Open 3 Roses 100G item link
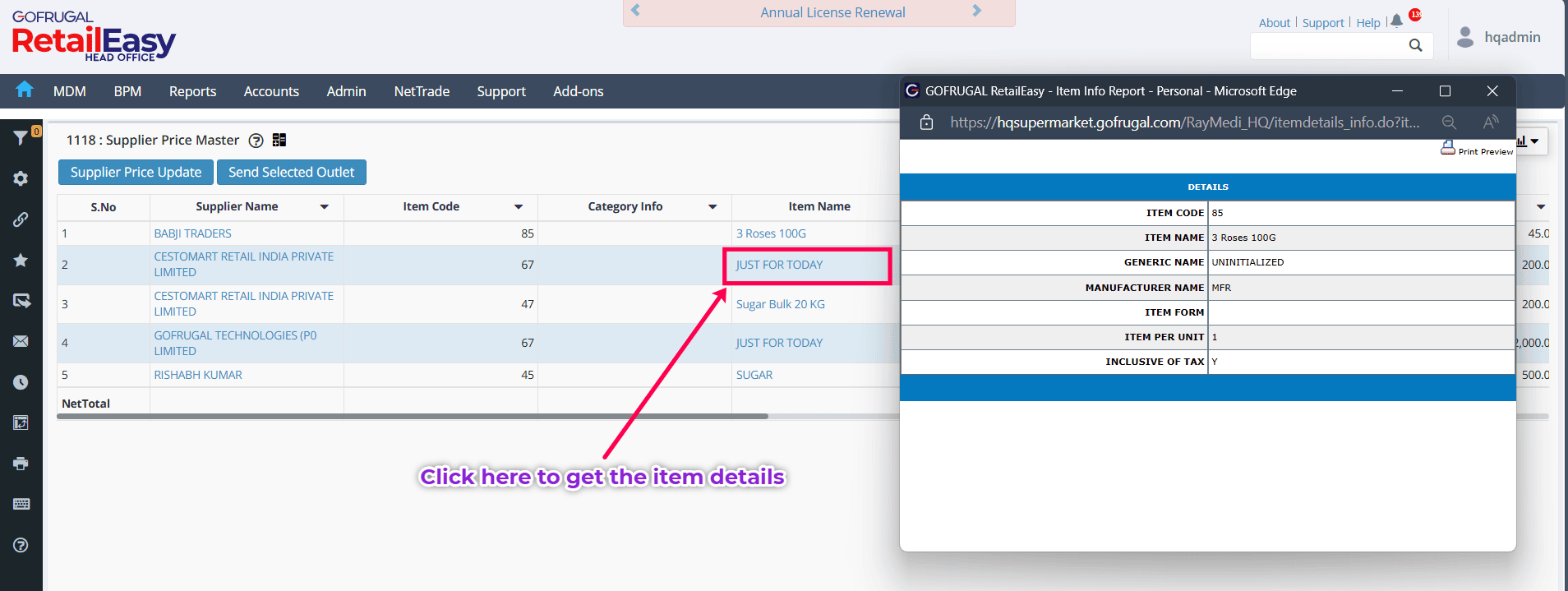Image resolution: width=1568 pixels, height=591 pixels. tap(771, 233)
